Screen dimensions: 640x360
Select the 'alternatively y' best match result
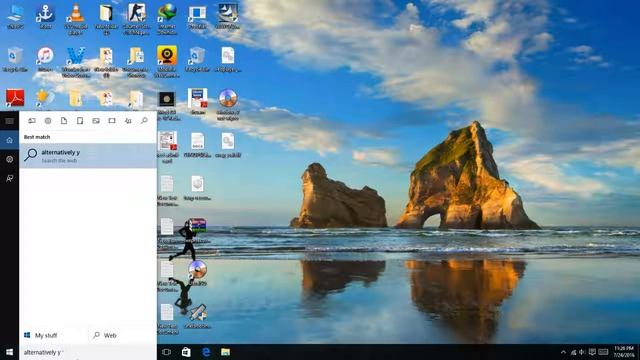pos(88,156)
